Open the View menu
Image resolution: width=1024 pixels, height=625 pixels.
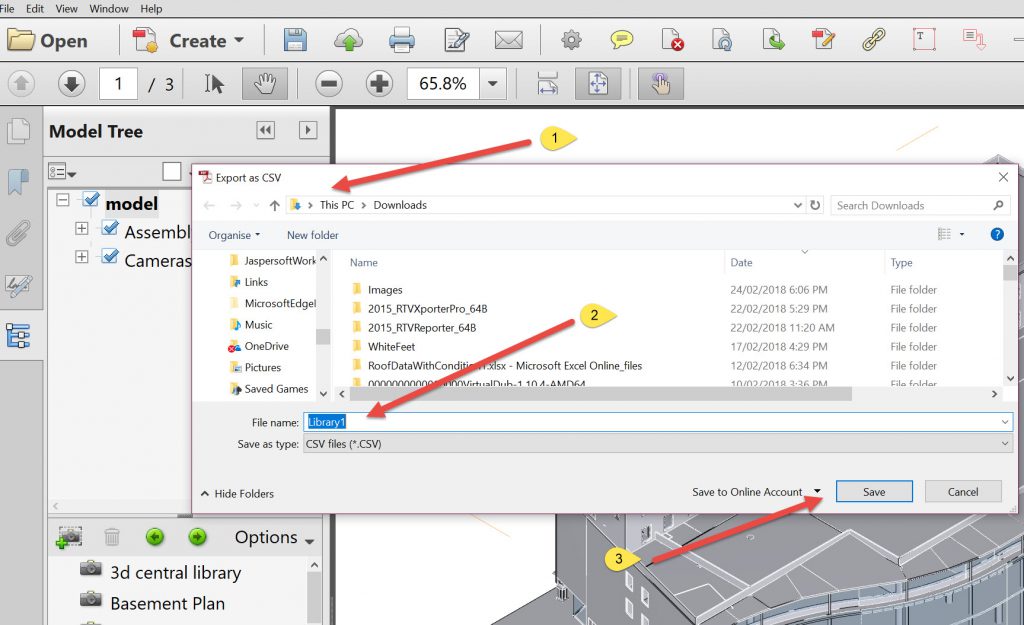pos(67,8)
